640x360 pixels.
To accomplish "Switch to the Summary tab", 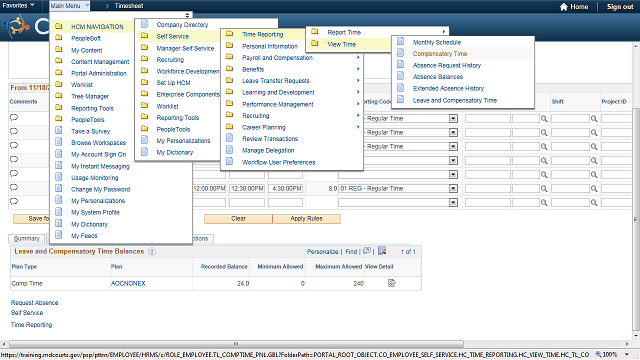I will pyautogui.click(x=27, y=238).
